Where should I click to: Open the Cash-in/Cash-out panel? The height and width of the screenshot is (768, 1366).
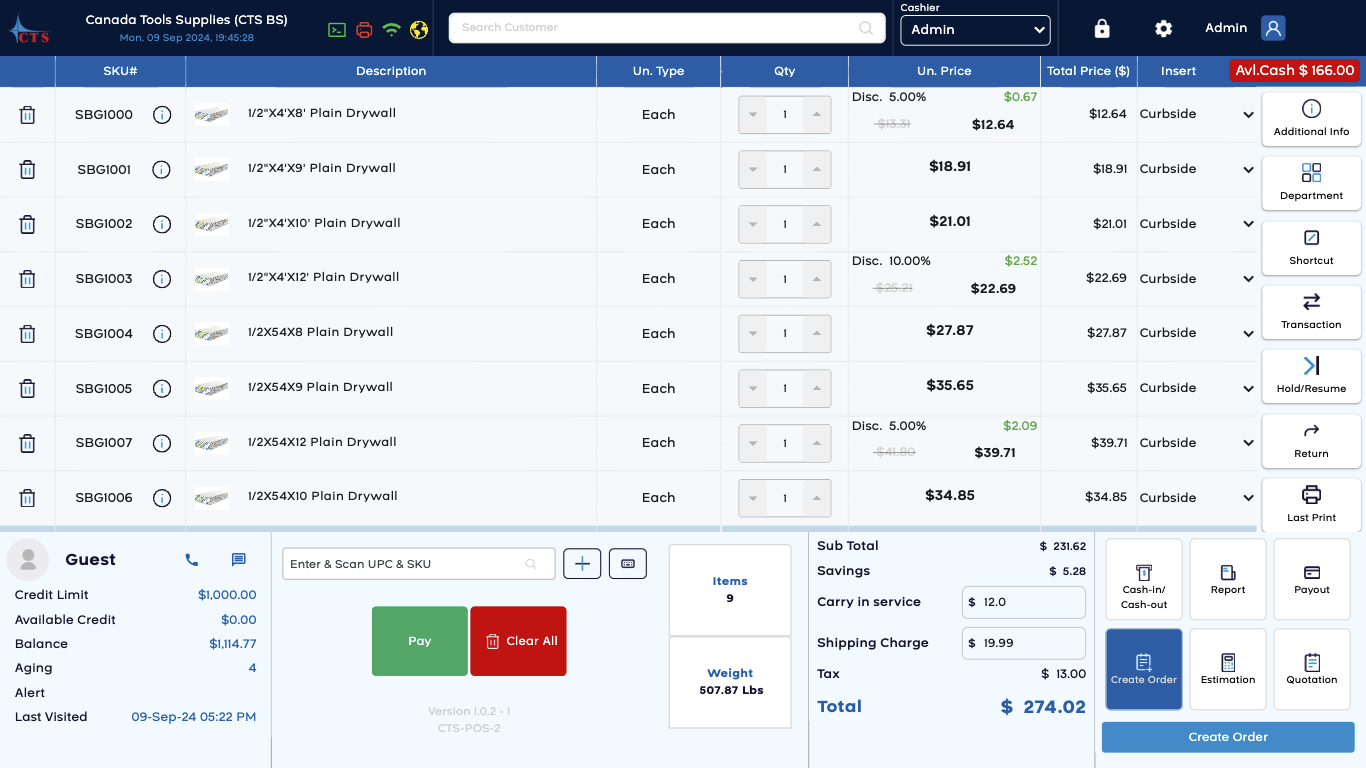pyautogui.click(x=1143, y=579)
